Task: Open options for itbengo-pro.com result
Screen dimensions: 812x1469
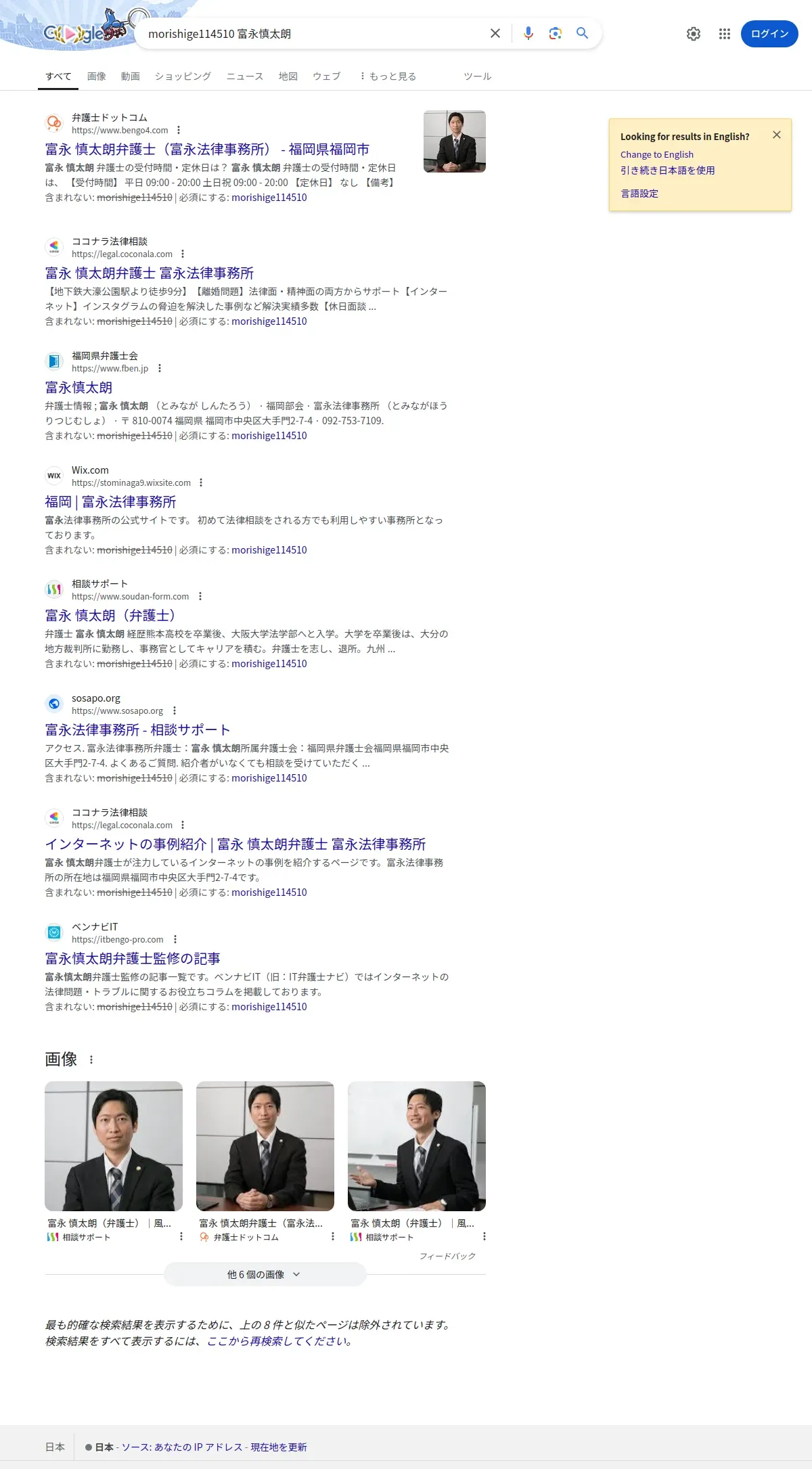Action: tap(175, 939)
